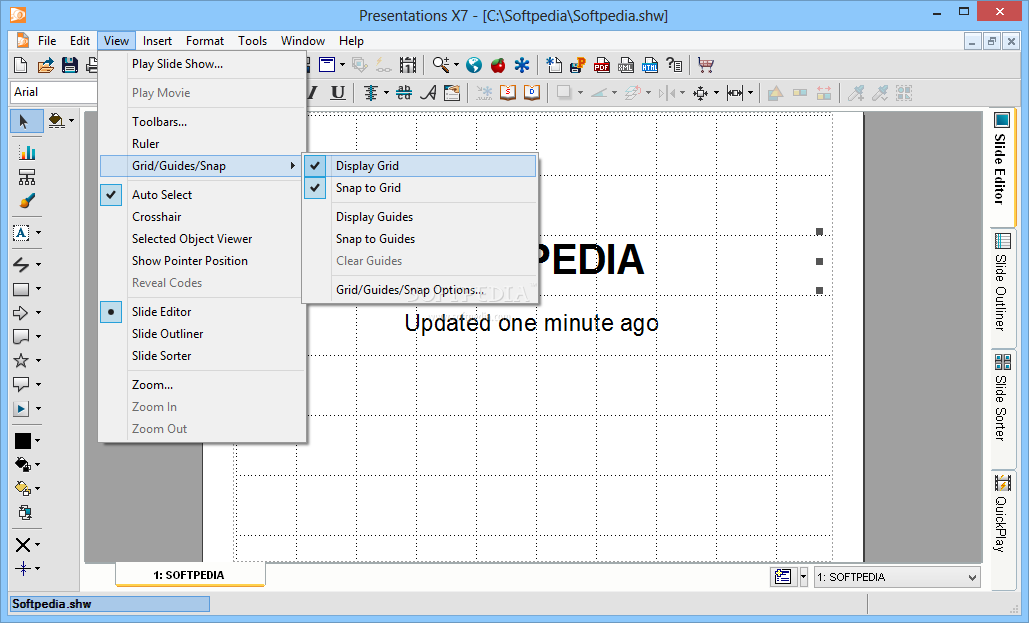Choose Slide Outliner in View menu
This screenshot has height=623, width=1029.
(x=202, y=334)
